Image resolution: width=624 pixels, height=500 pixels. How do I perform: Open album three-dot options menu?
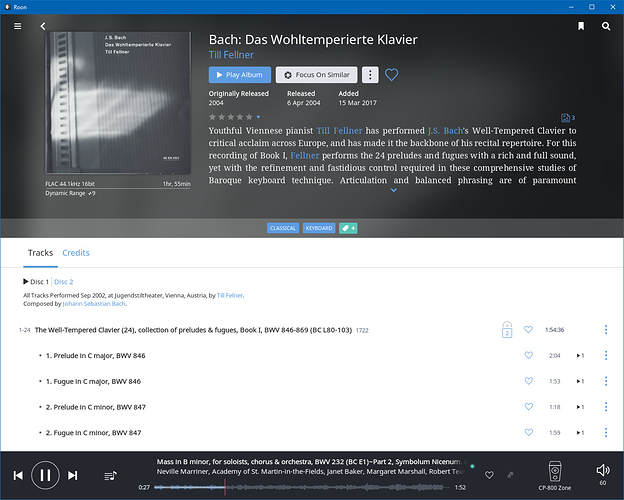click(370, 75)
